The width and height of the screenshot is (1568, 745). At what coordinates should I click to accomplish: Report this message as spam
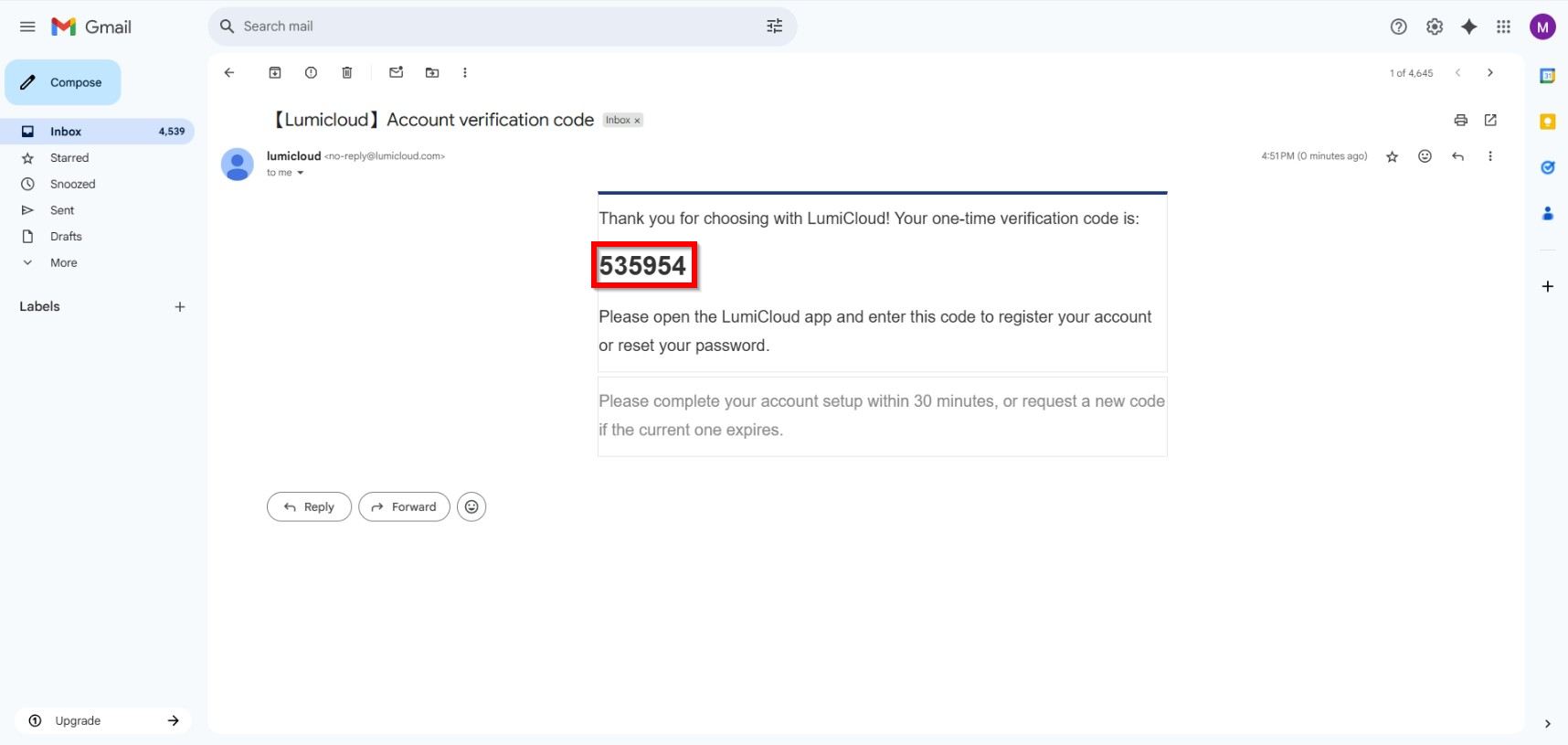(311, 73)
